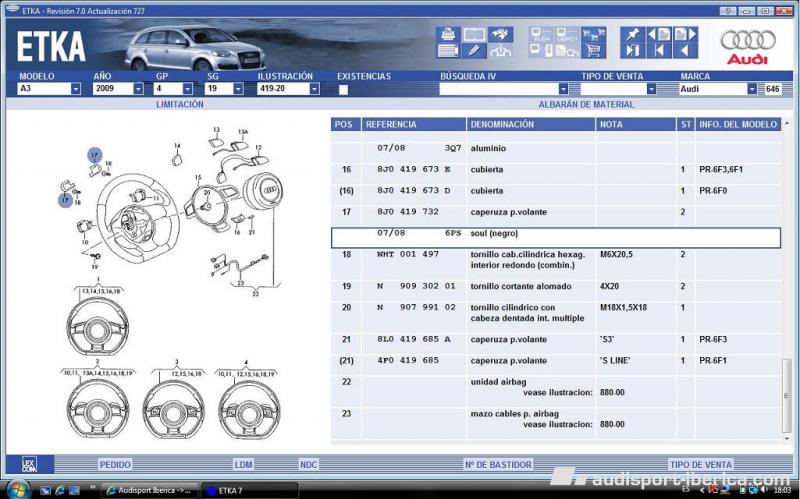The image size is (800, 499).
Task: Open the AÑO dropdown showing 2009
Action: [138, 89]
